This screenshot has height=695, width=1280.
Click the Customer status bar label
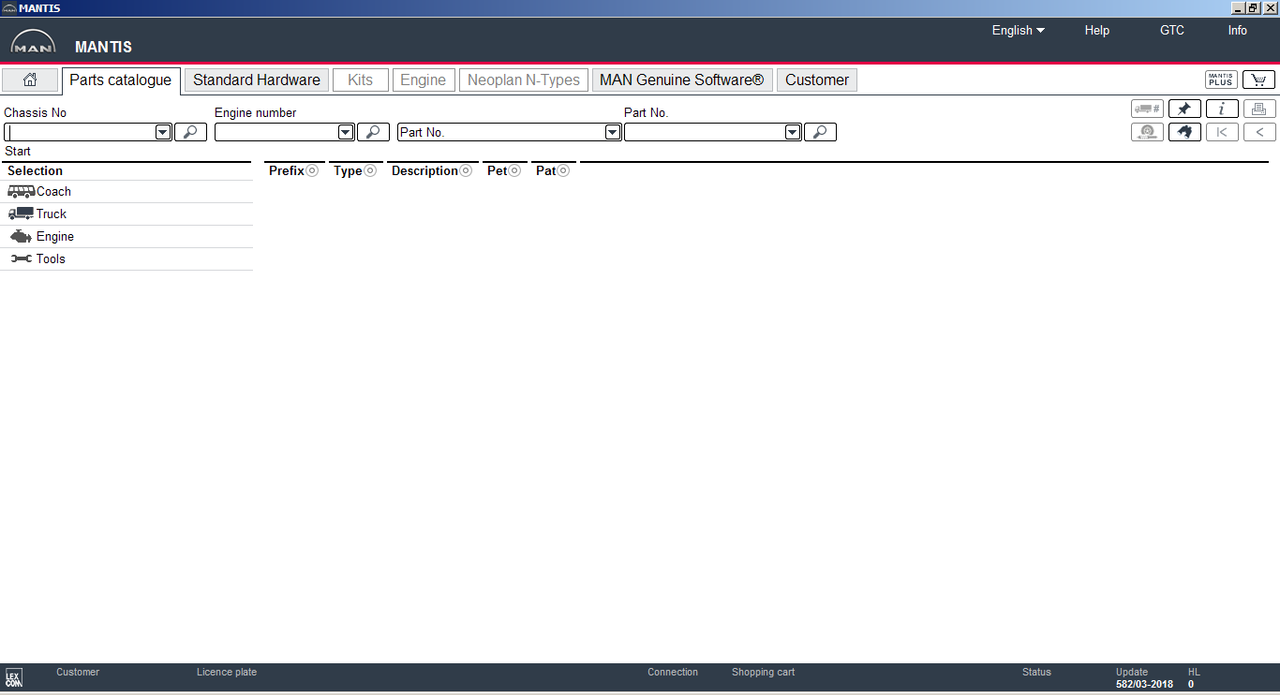(x=78, y=672)
